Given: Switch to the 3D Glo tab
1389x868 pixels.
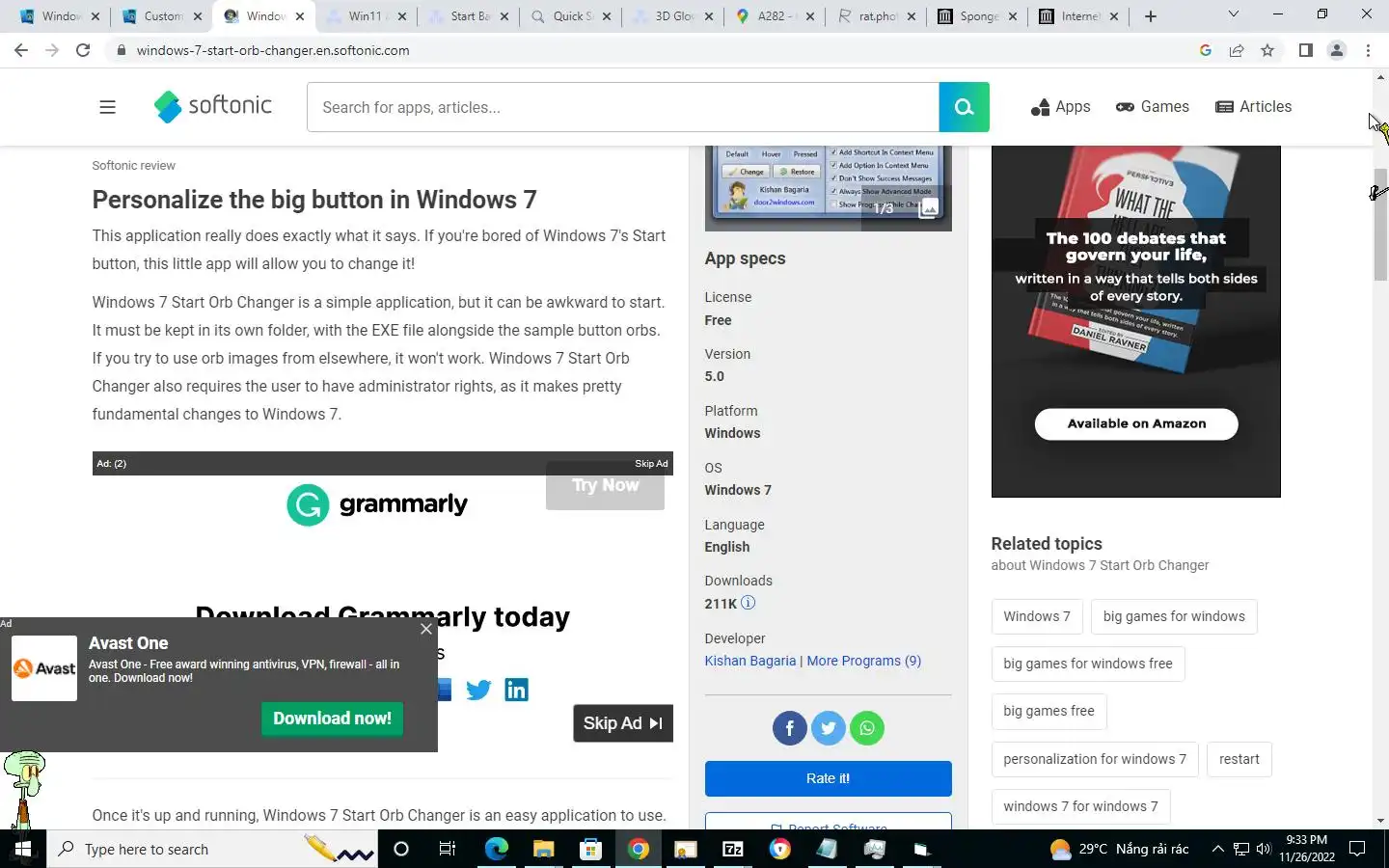Looking at the screenshot, I should click(672, 16).
